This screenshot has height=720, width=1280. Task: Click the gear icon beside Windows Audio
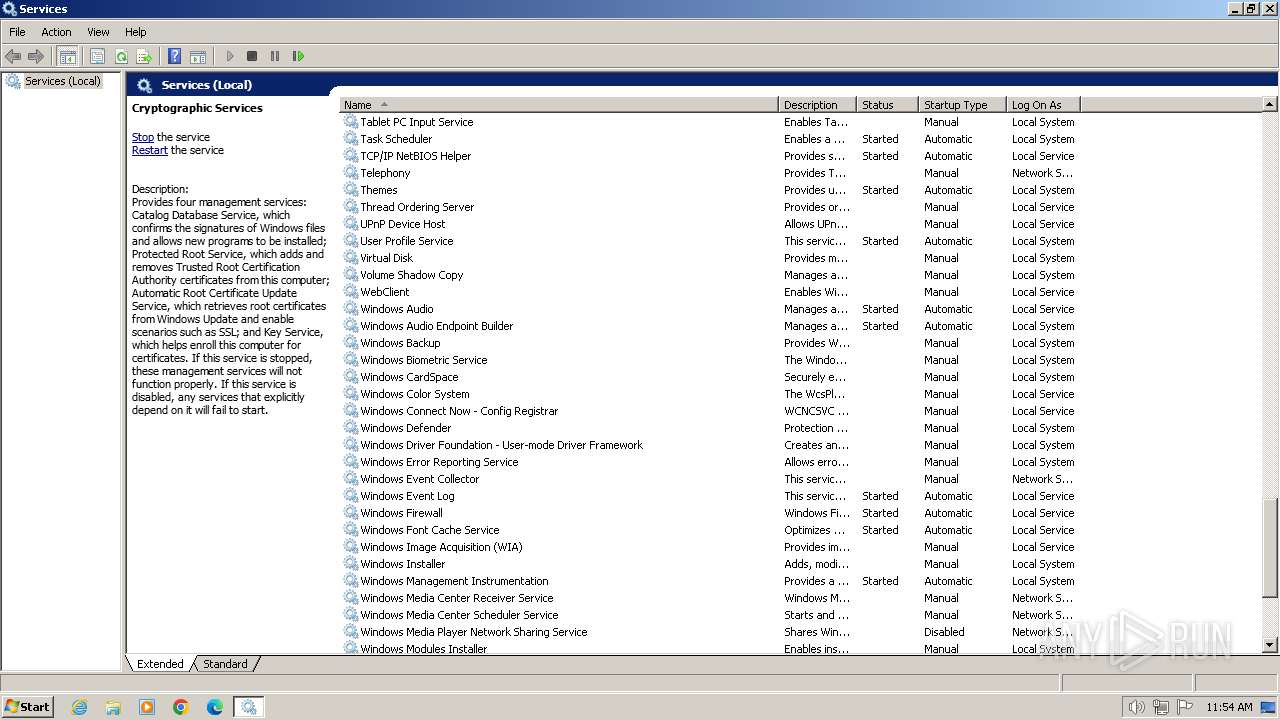[351, 309]
